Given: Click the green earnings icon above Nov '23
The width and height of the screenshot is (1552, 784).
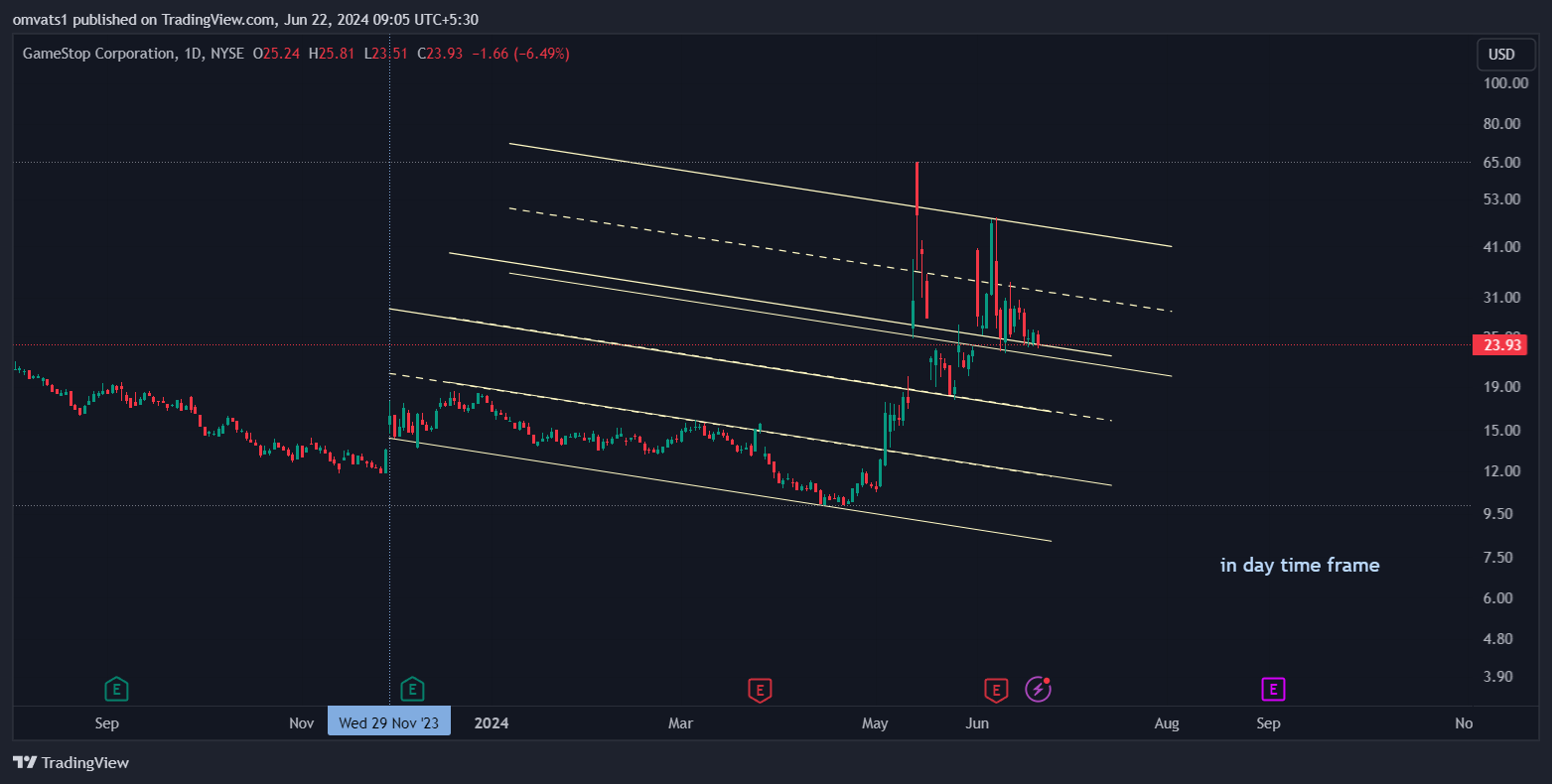Looking at the screenshot, I should coord(412,689).
